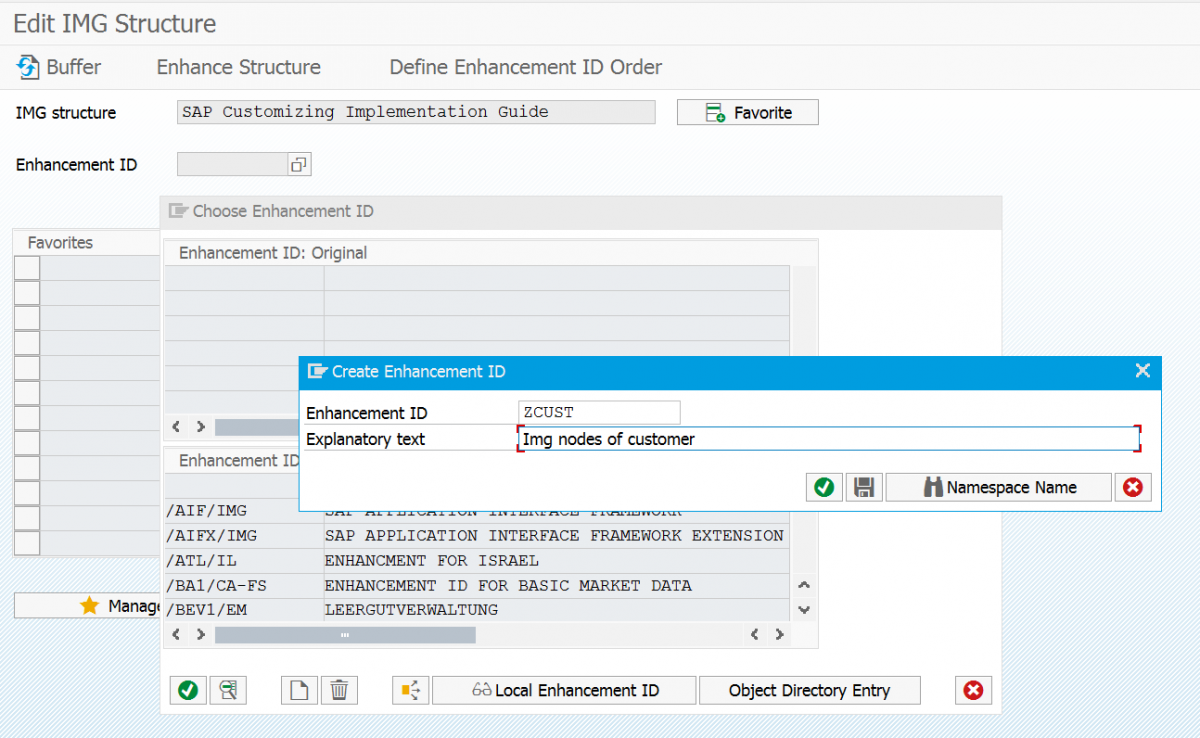
Task: Open Enhance Structure from the menu bar
Action: 238,67
